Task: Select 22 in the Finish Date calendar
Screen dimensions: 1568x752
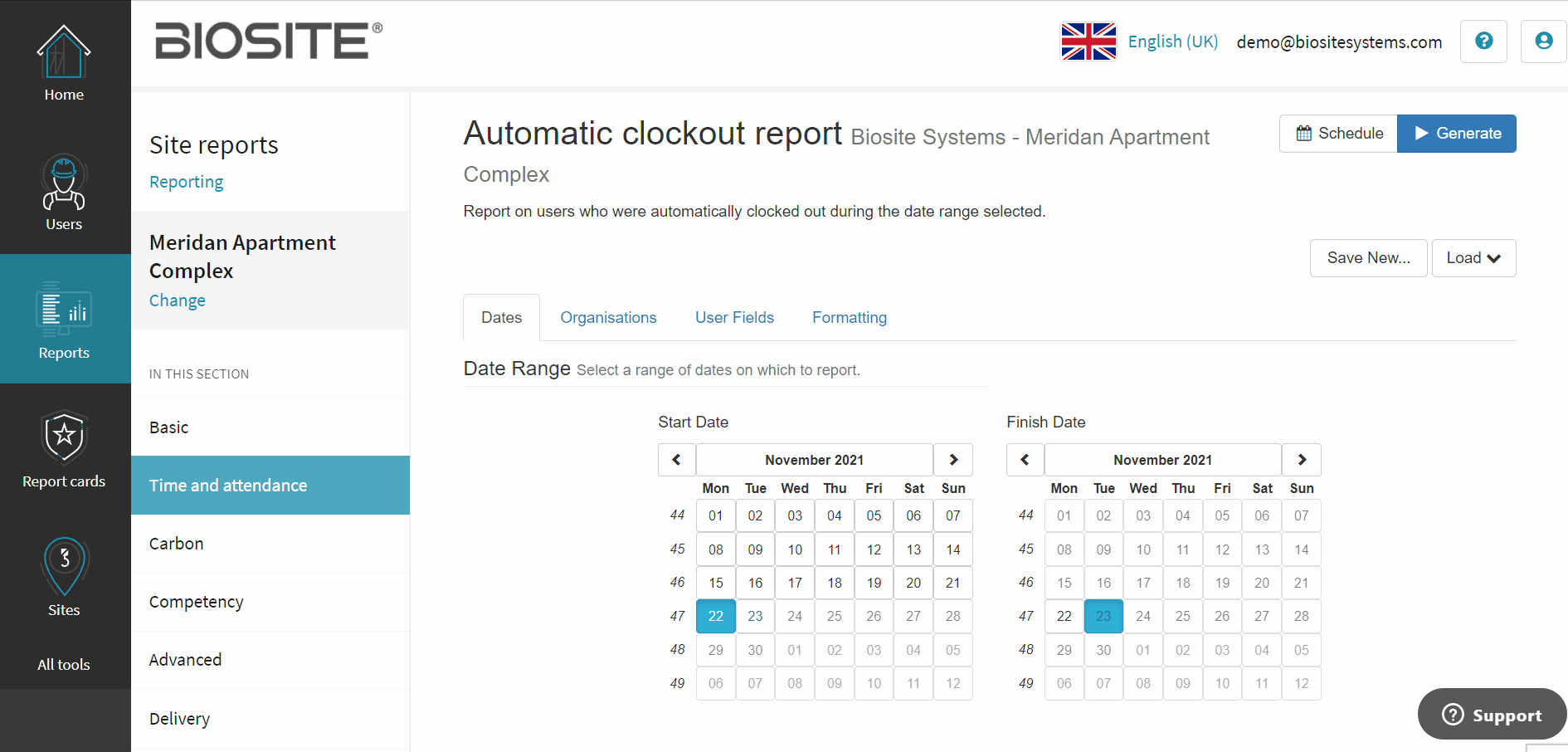Action: tap(1064, 616)
